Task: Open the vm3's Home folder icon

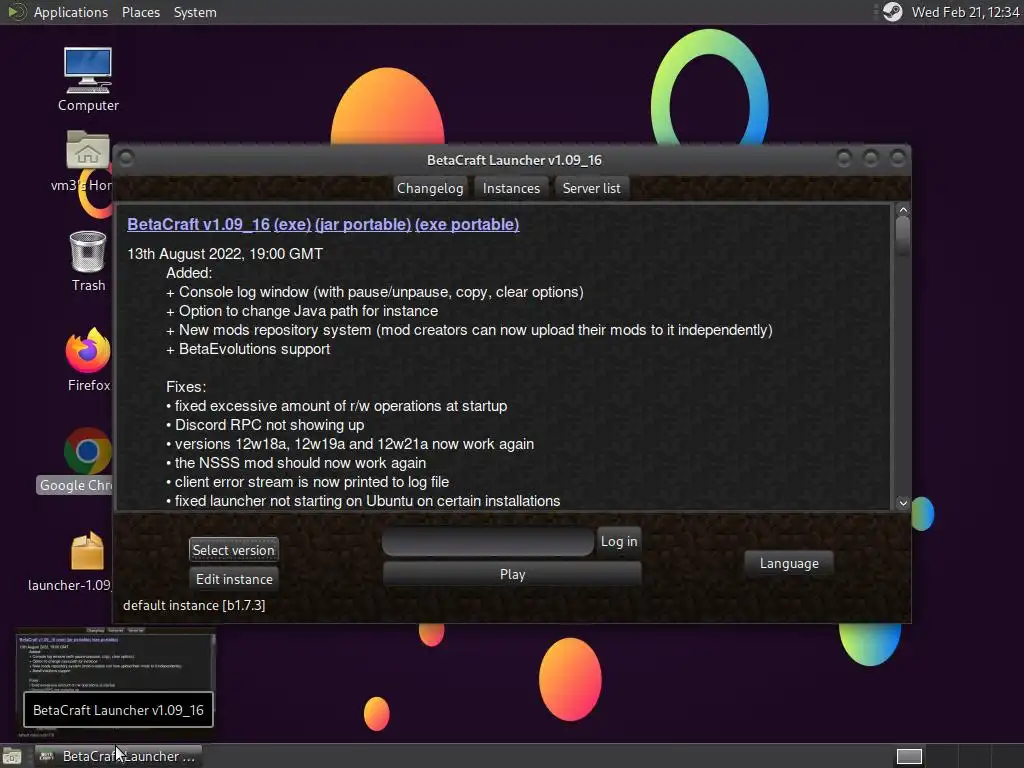Action: pyautogui.click(x=87, y=161)
